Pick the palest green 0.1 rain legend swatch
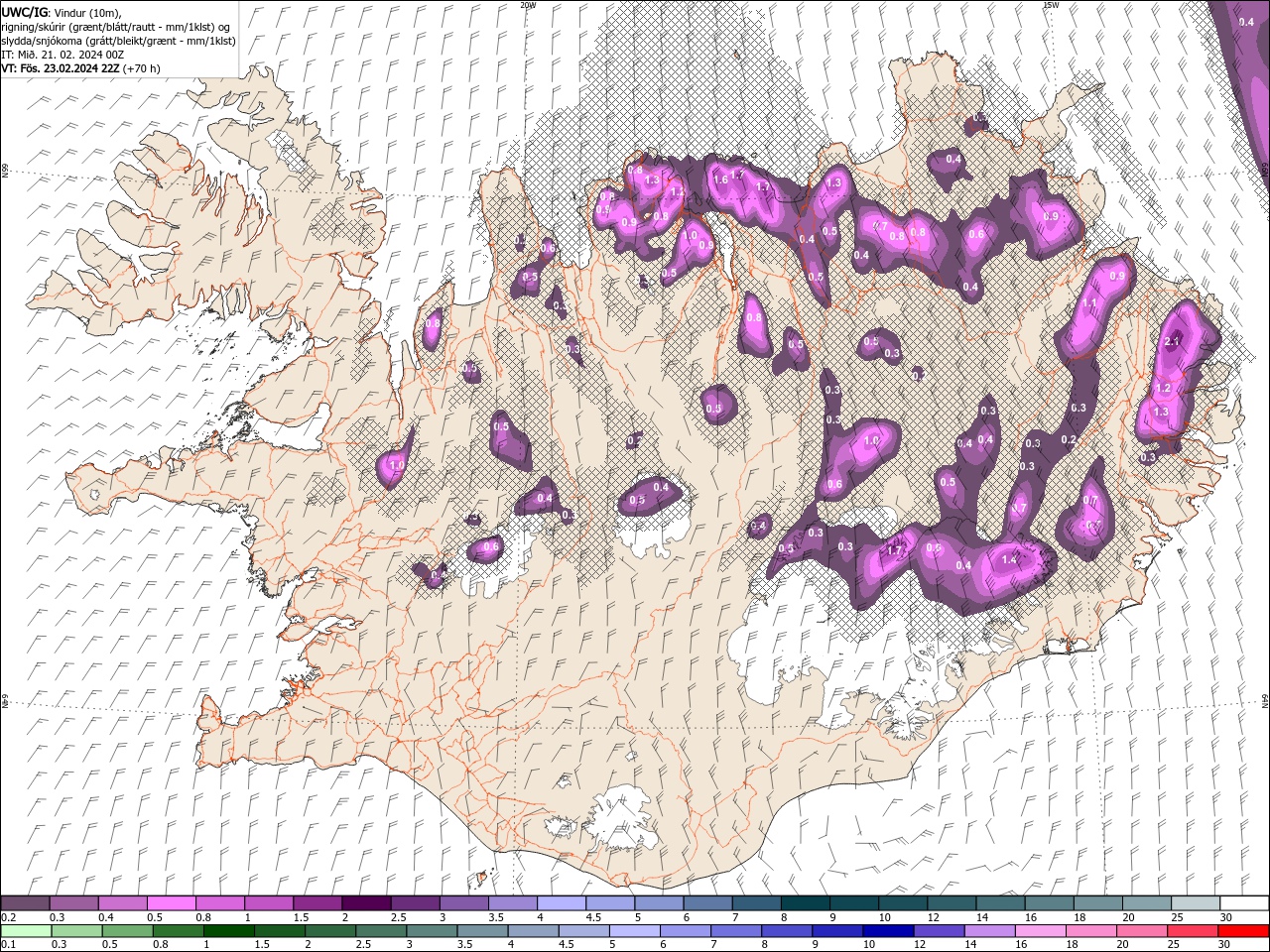The height and width of the screenshot is (952, 1270). click(27, 931)
